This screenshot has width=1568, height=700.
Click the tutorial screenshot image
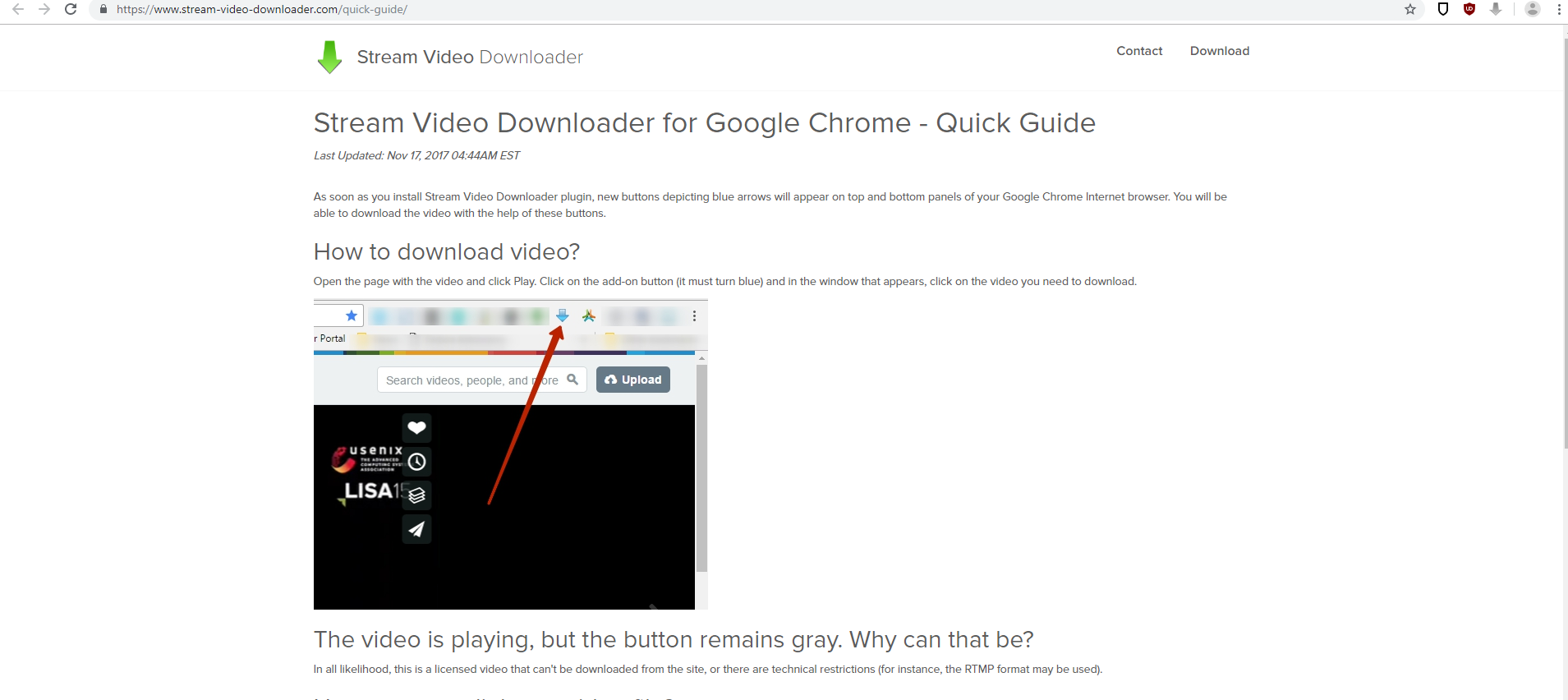pyautogui.click(x=510, y=454)
